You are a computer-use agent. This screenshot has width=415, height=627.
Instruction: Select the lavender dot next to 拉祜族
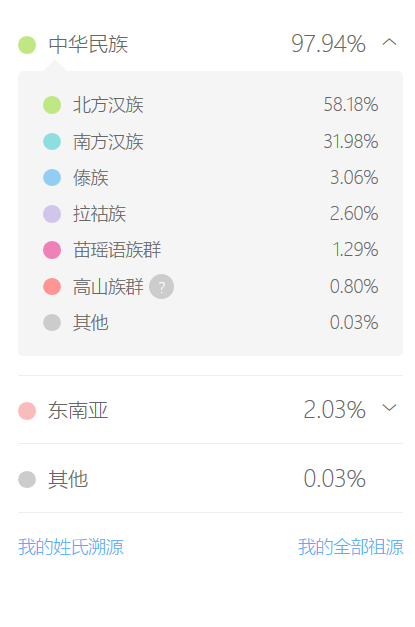pyautogui.click(x=52, y=214)
